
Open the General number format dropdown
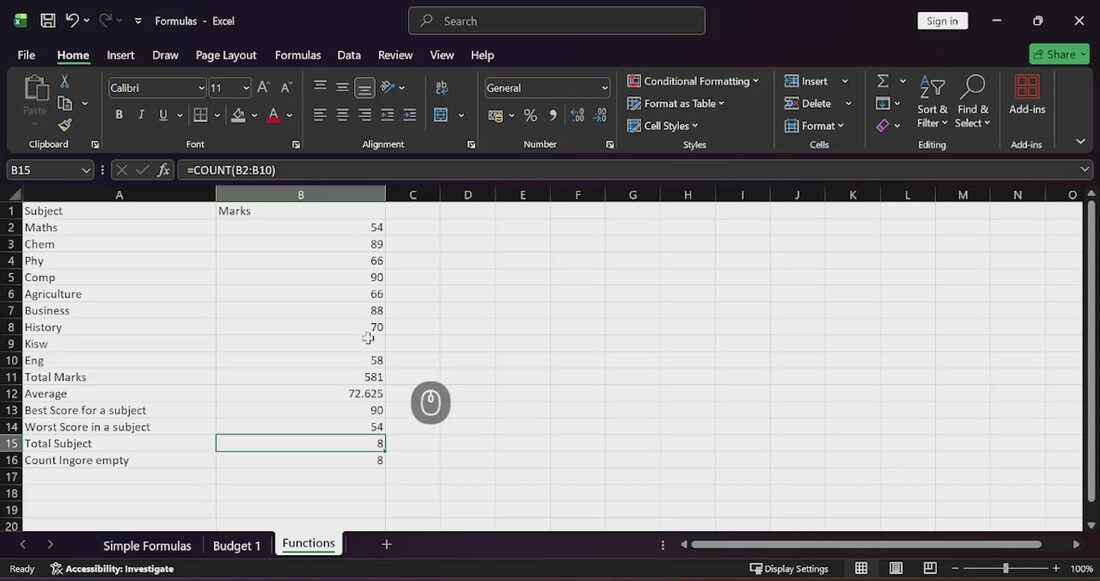[x=605, y=88]
